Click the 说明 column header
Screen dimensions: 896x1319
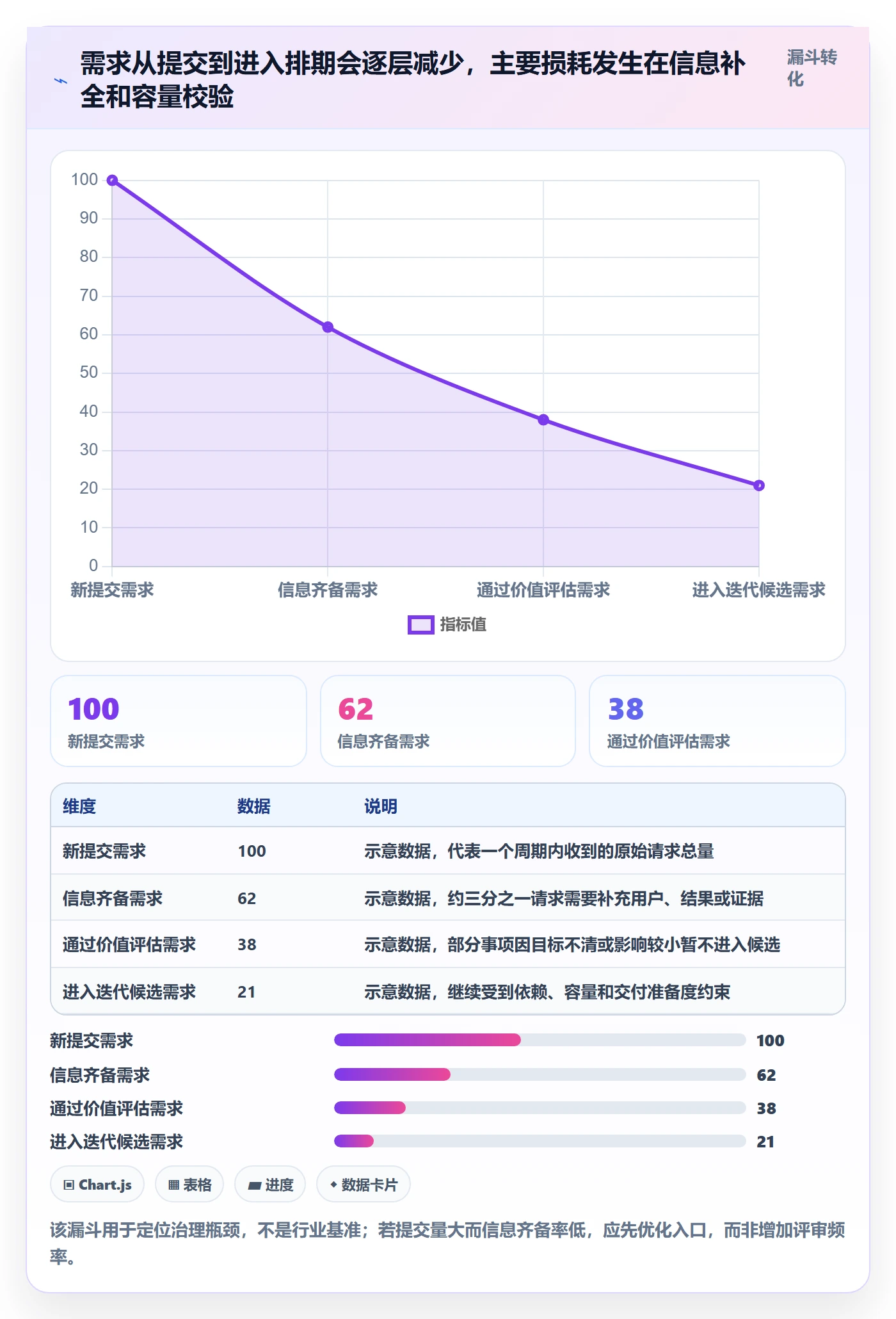(381, 806)
